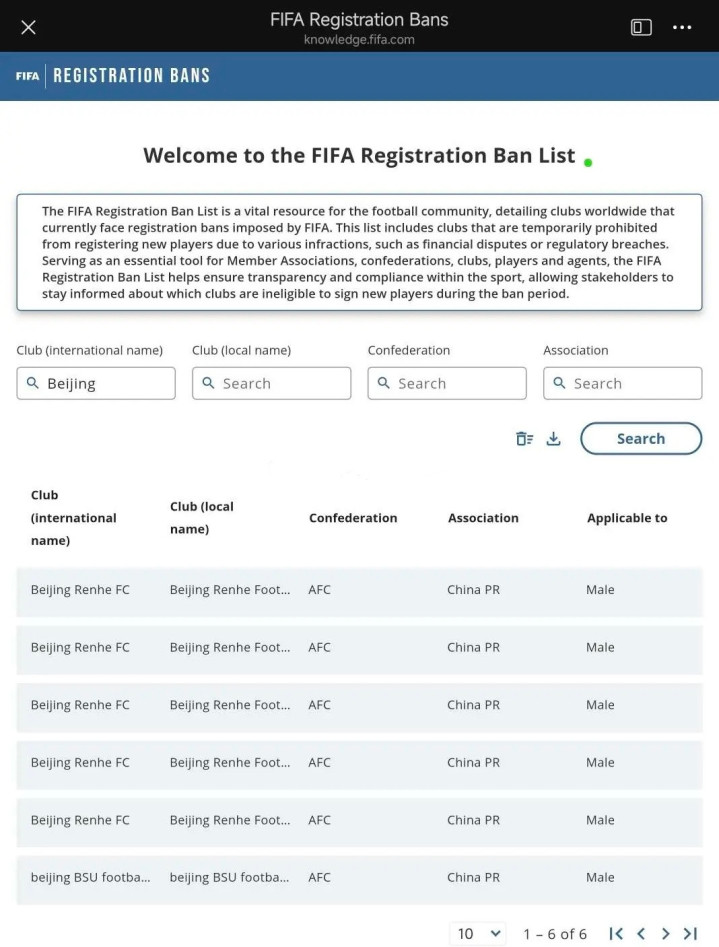Open the Confederation search field

click(447, 383)
